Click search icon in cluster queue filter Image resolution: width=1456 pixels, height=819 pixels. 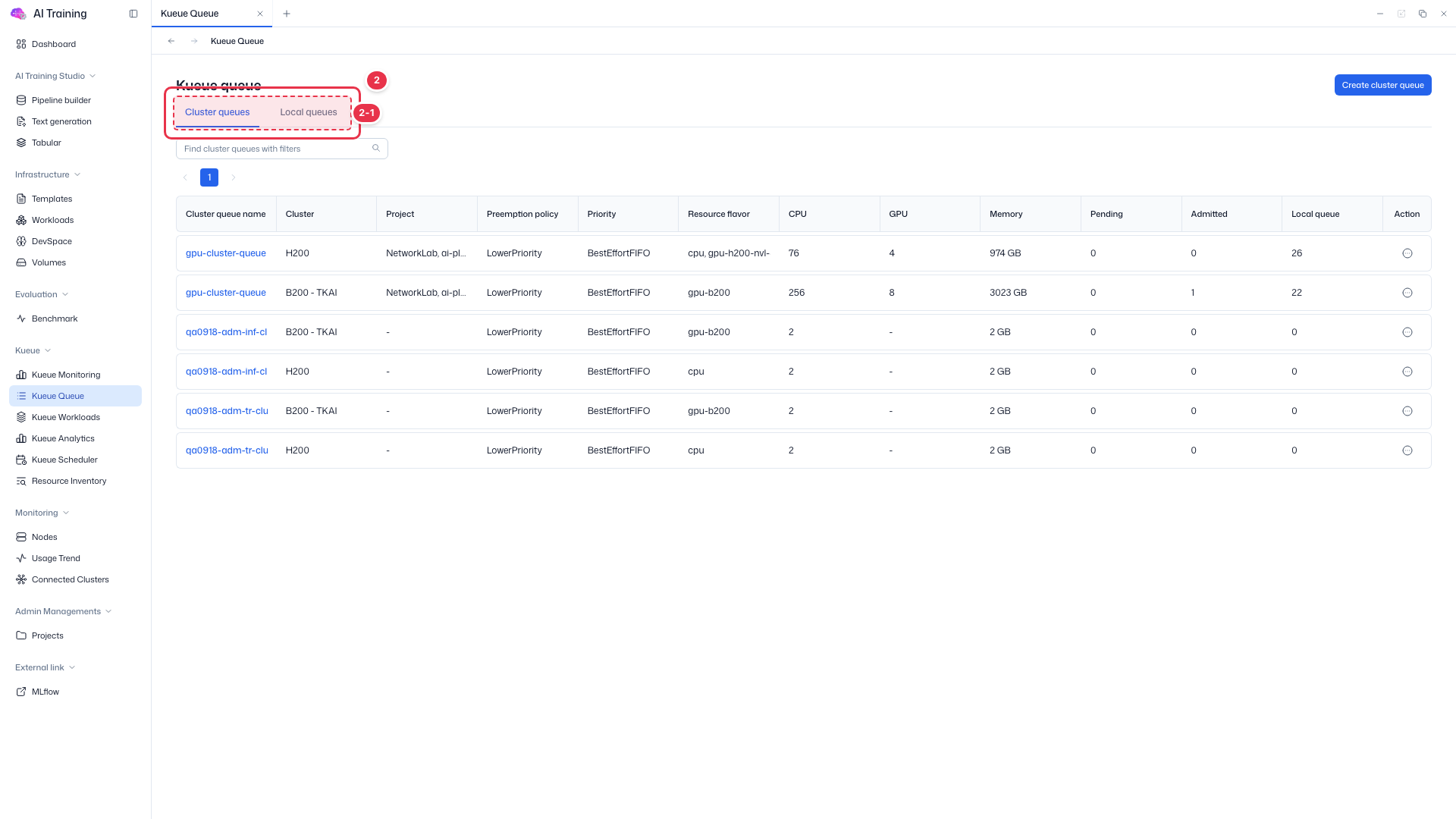[375, 149]
